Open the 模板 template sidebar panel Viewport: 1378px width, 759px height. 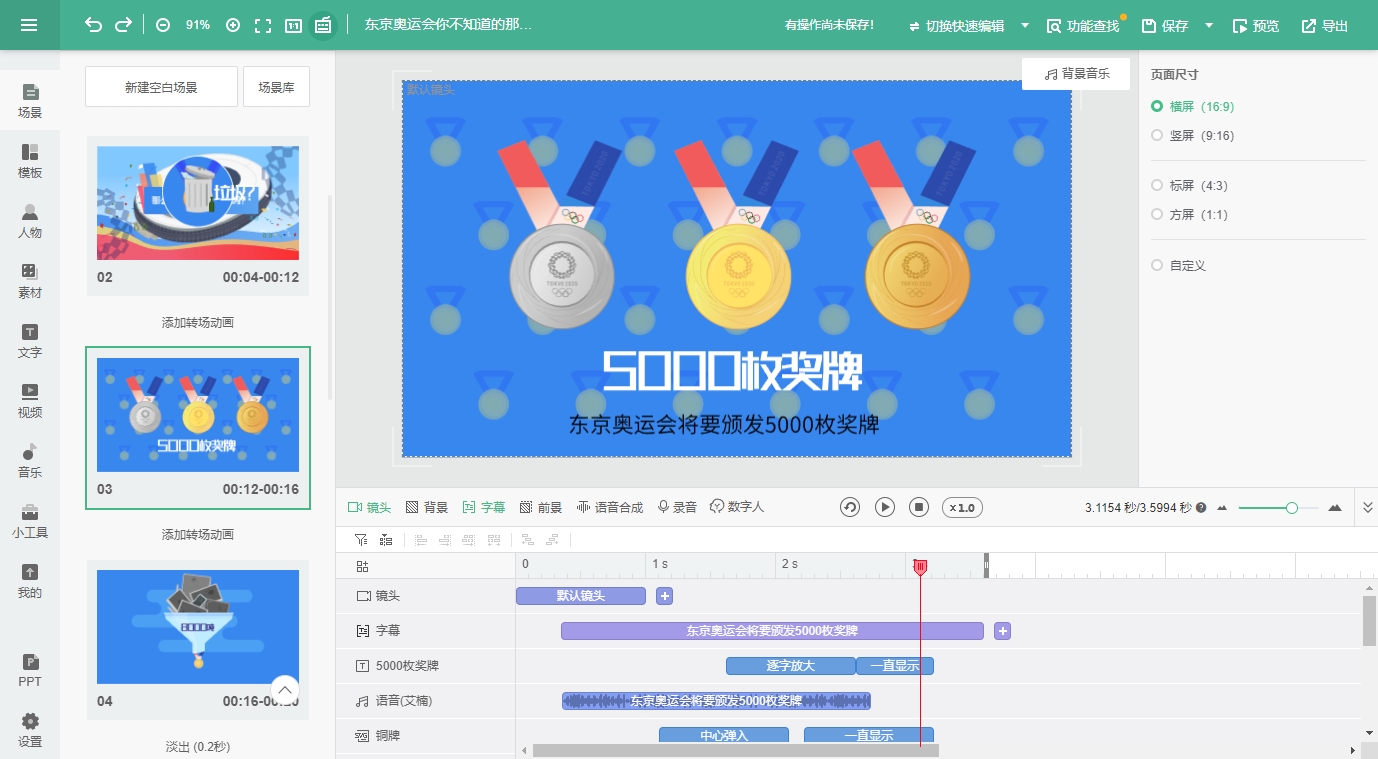30,161
